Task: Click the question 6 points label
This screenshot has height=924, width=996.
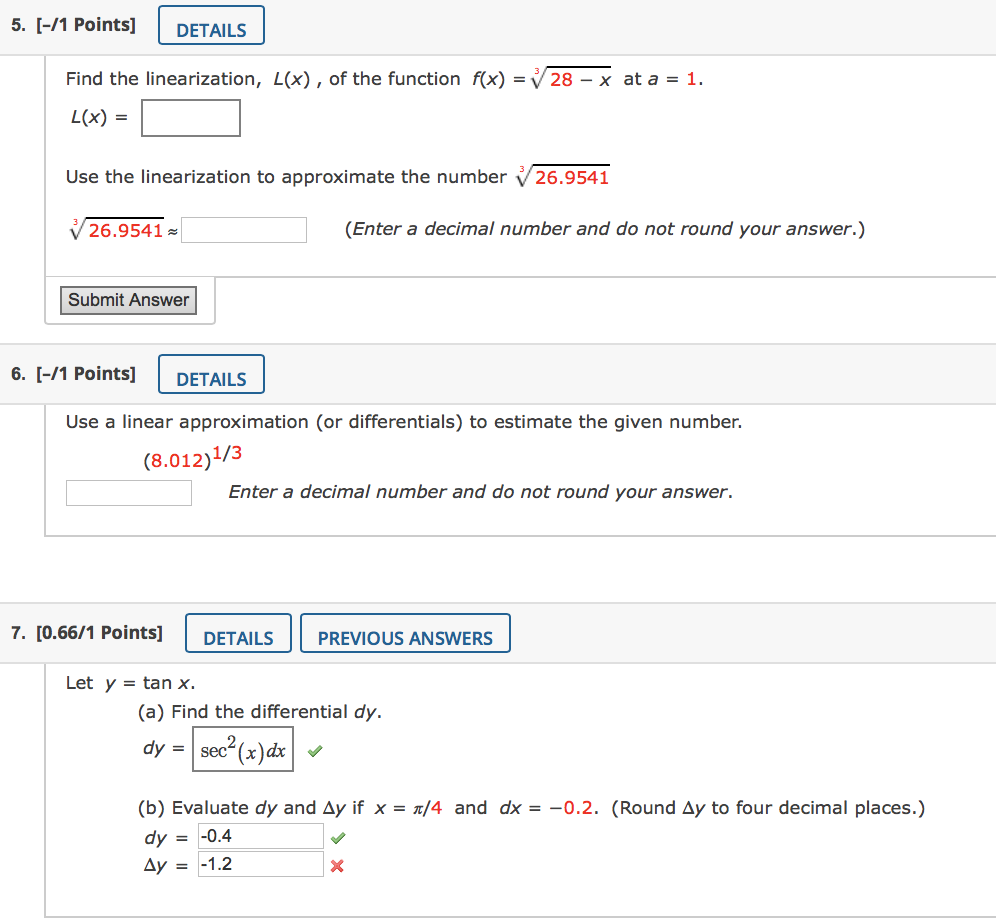Action: [75, 373]
